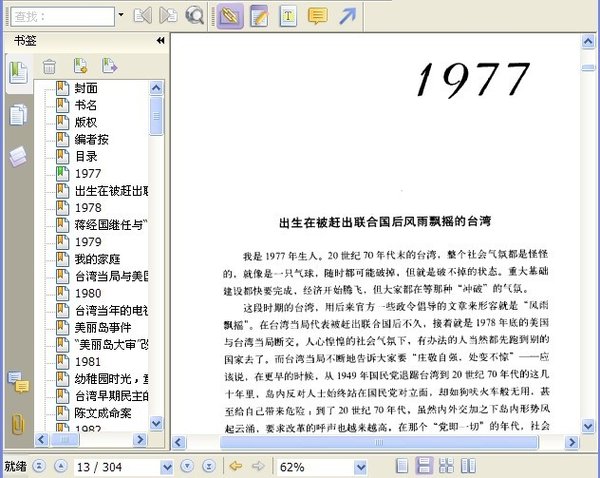Click the zoom level field showing 62%

(x=315, y=467)
